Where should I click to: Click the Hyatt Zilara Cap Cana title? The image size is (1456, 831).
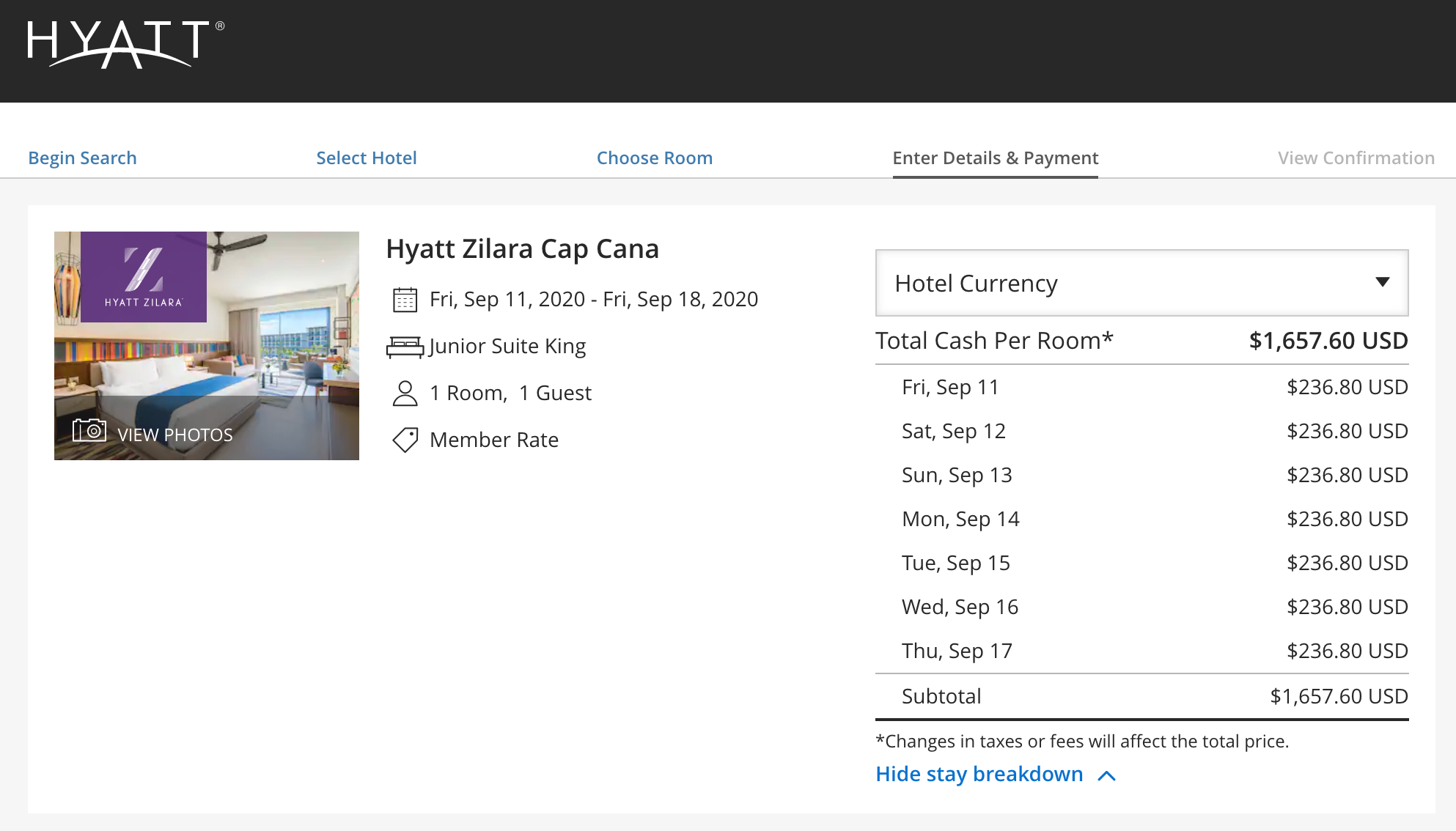tap(522, 249)
